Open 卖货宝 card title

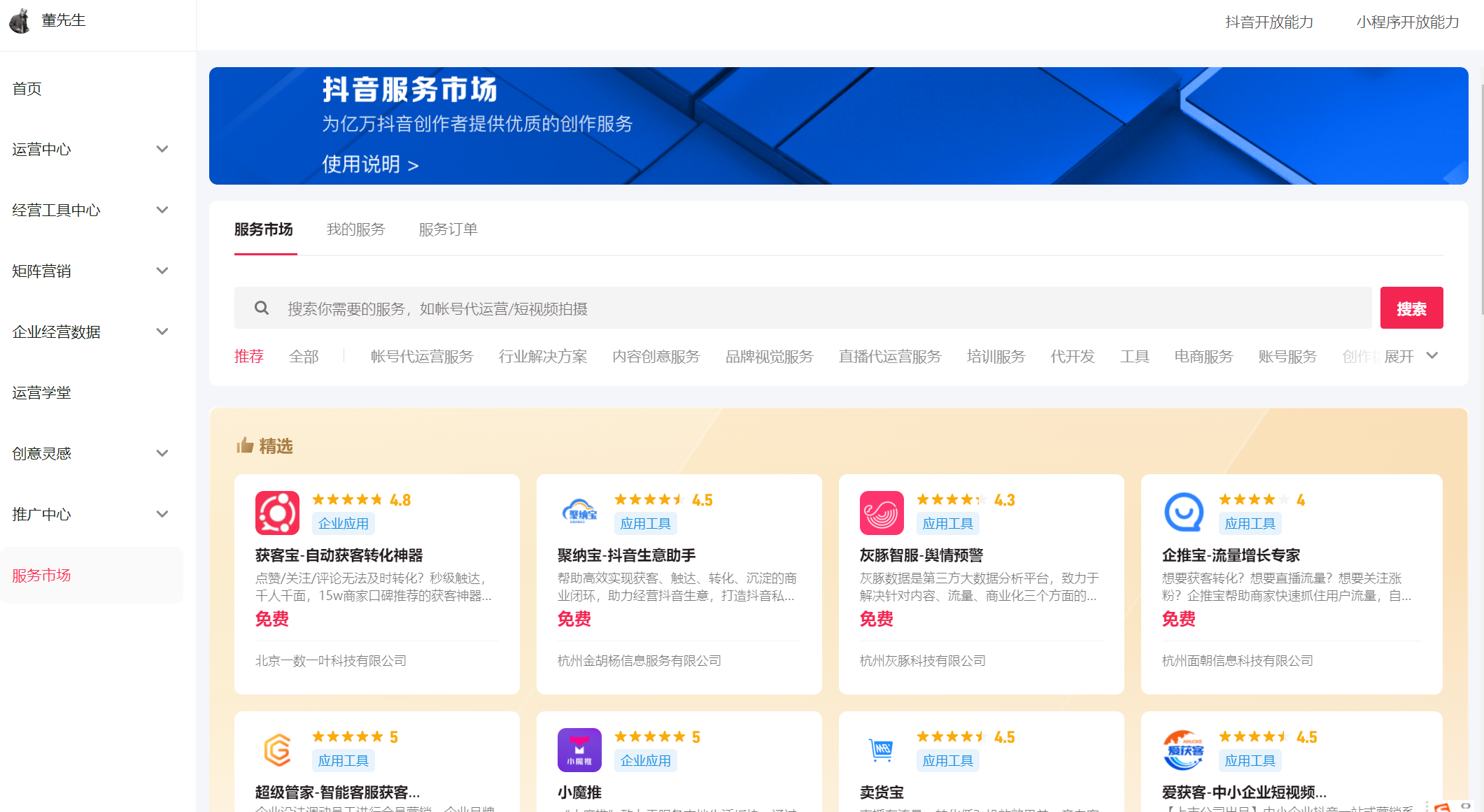click(x=882, y=792)
